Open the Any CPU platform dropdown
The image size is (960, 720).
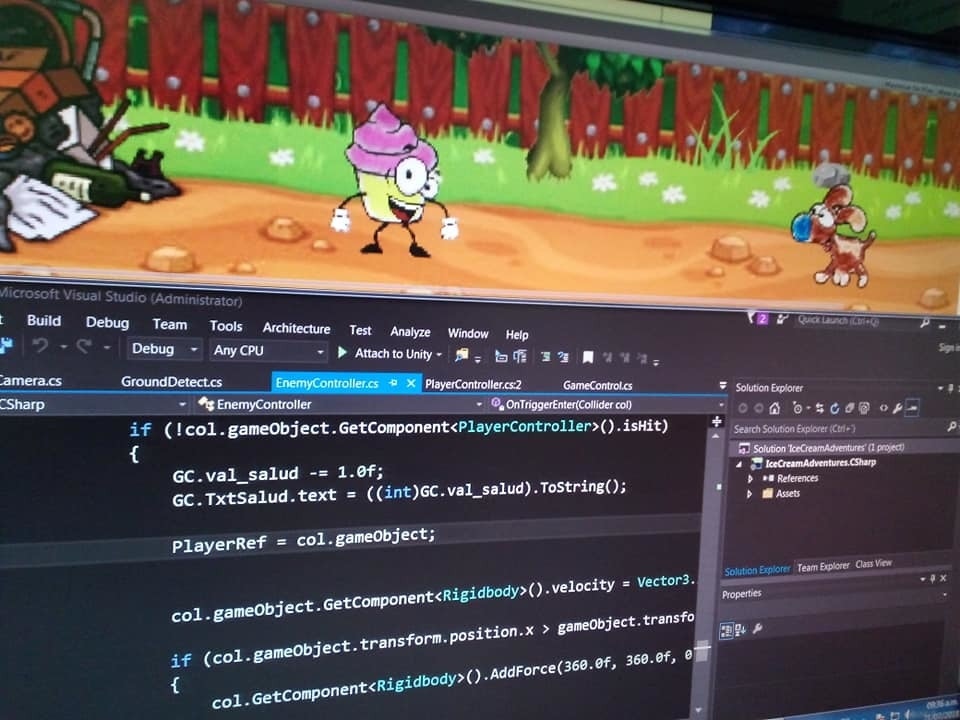tap(268, 351)
